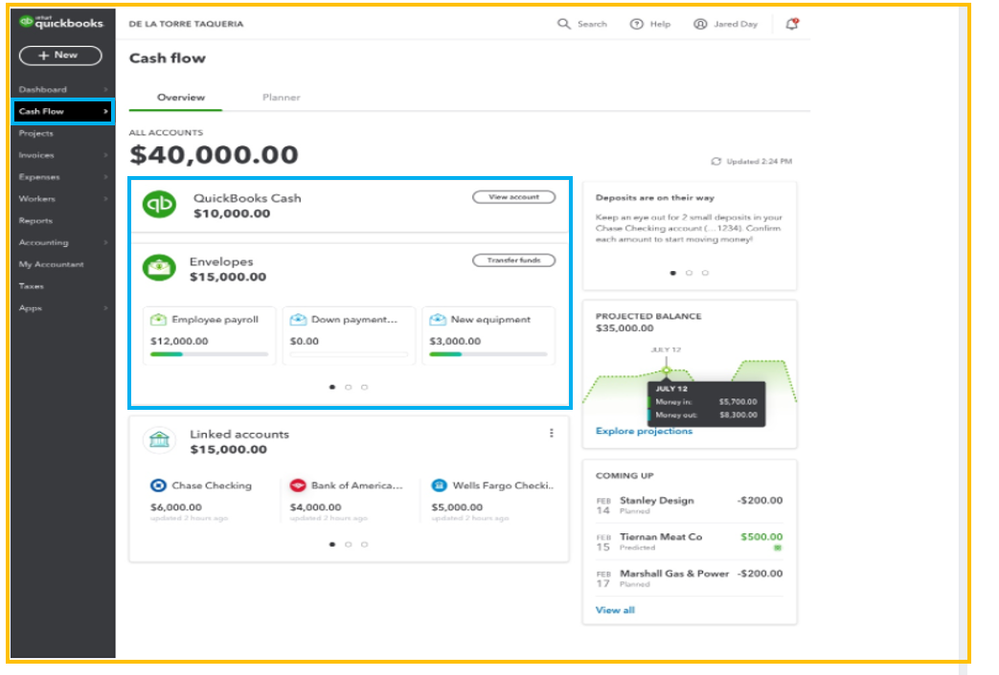Click the DE LA TORRE TAQUERIA company name
Viewport: 999px width, 675px height.
(x=186, y=24)
